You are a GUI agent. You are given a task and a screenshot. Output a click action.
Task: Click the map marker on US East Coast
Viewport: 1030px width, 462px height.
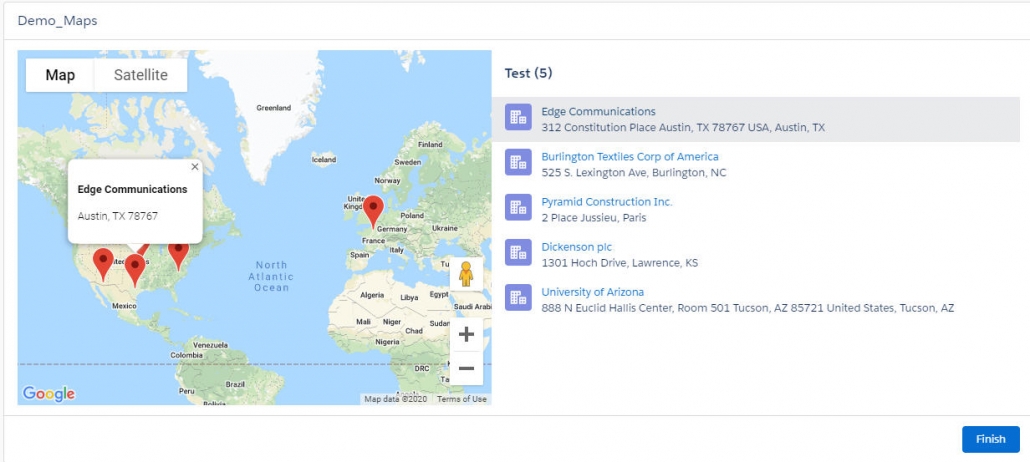[x=178, y=252]
